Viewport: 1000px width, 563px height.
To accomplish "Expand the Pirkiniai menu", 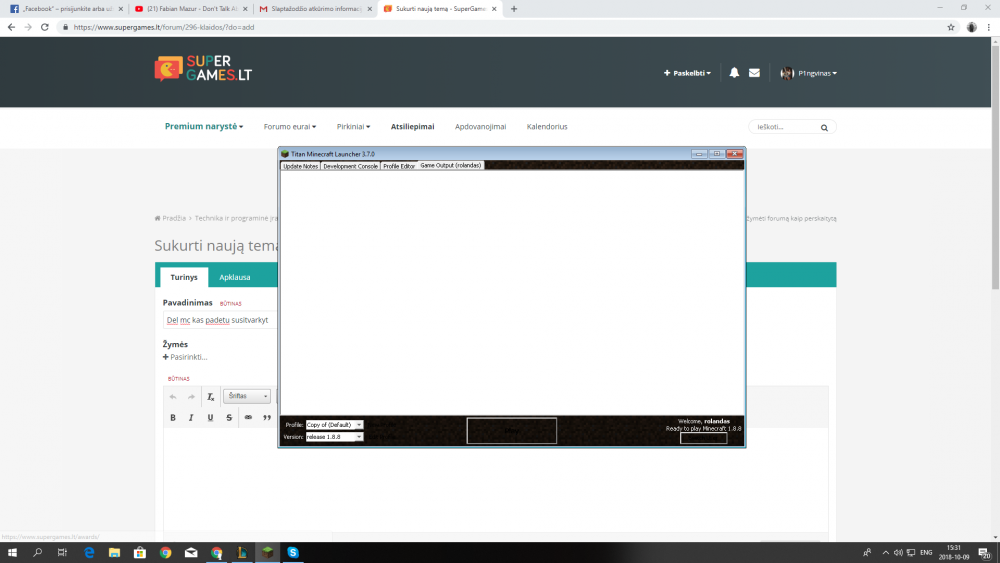I will pos(353,126).
